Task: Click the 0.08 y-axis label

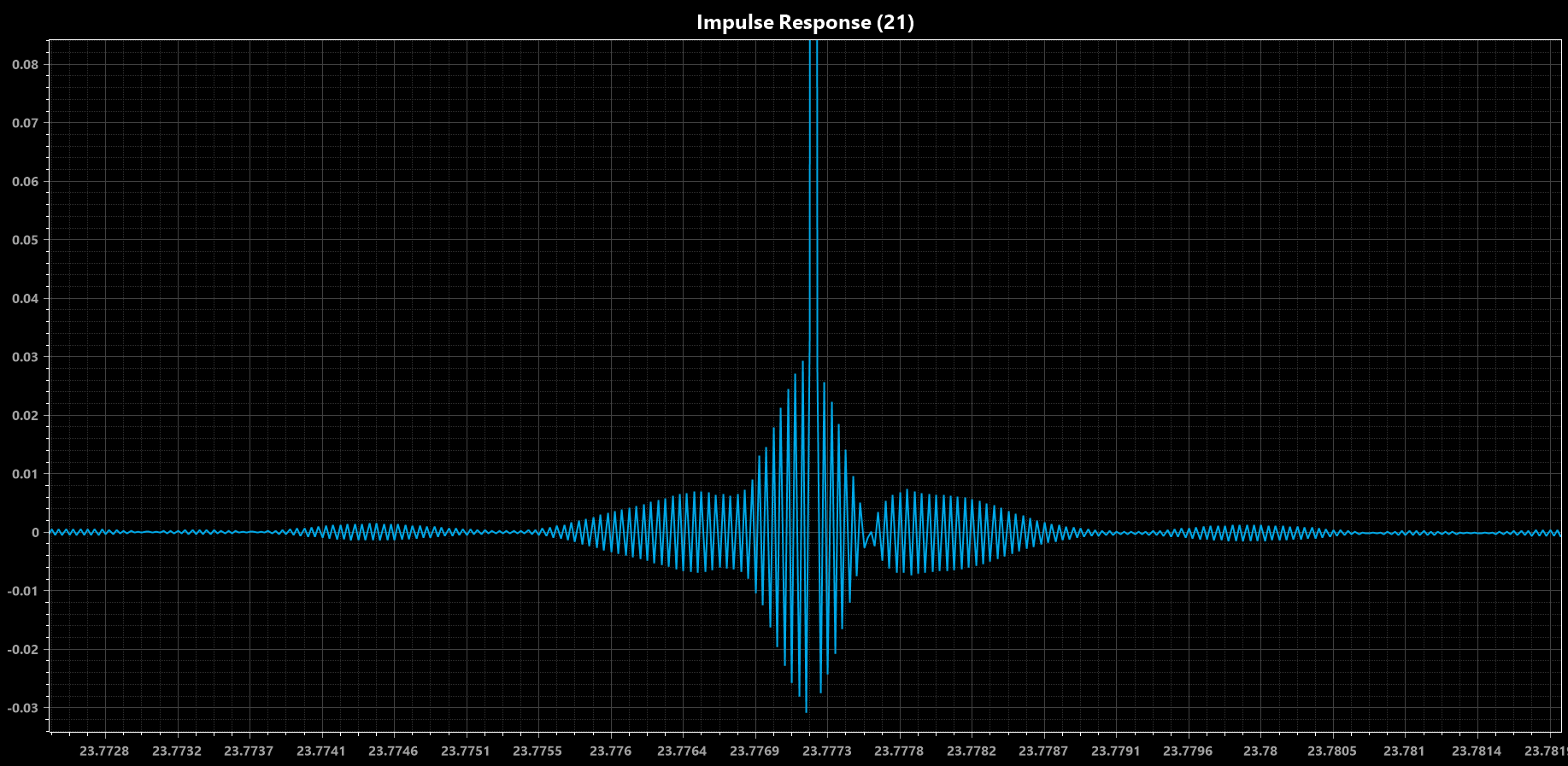Action: (26, 65)
